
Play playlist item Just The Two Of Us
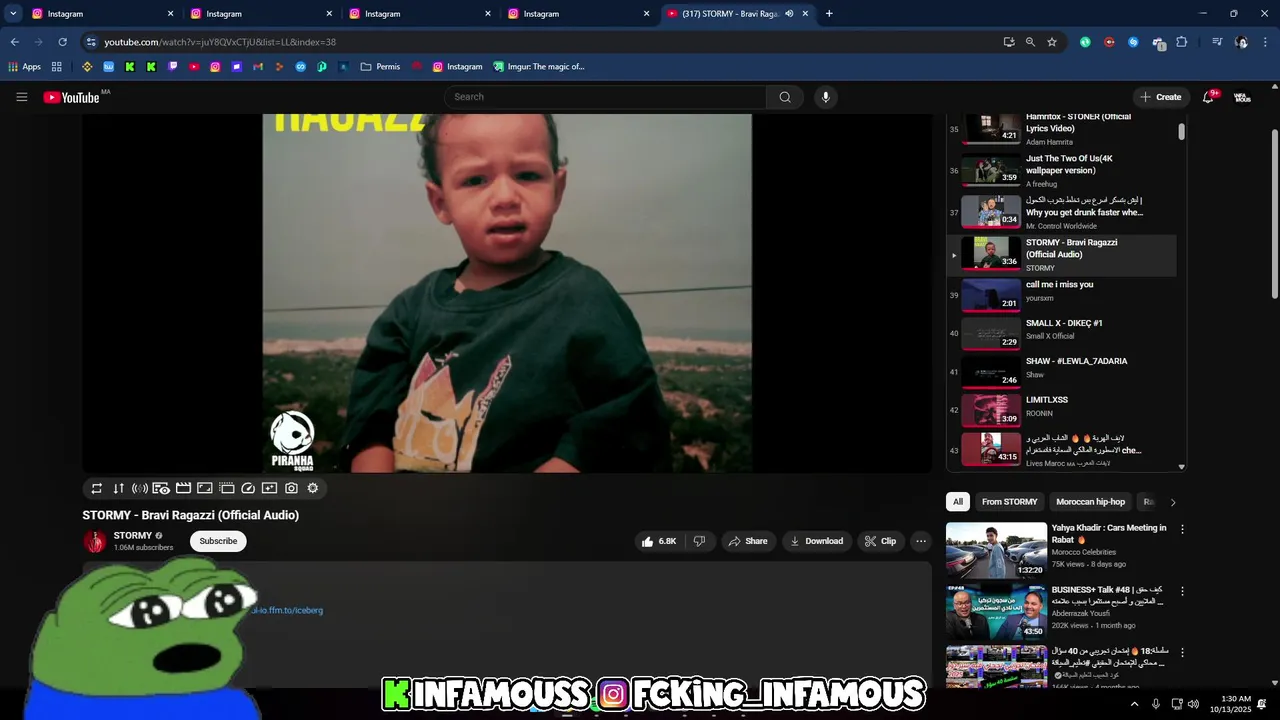pos(1061,170)
